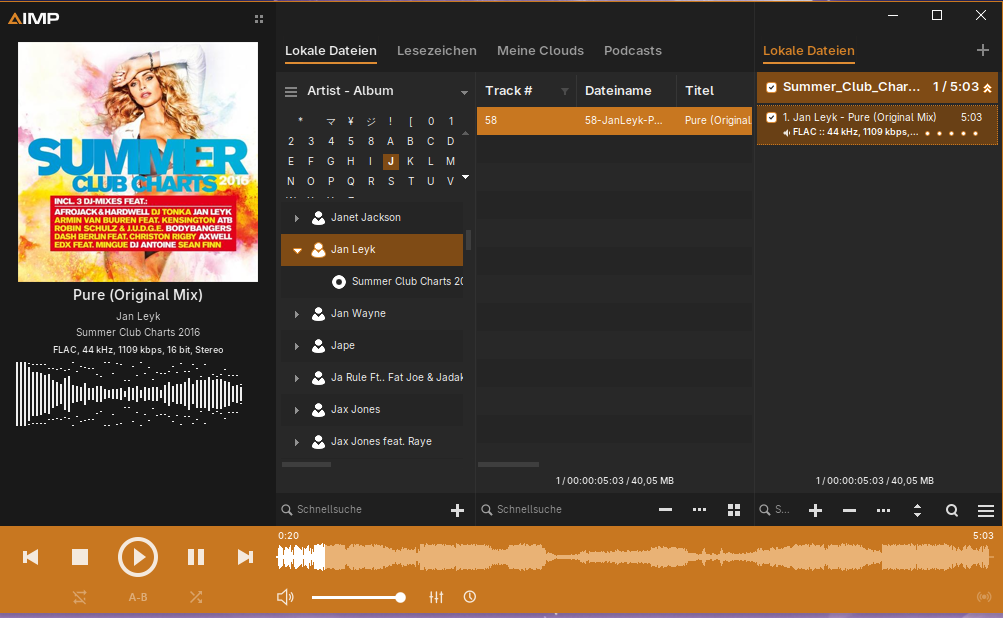The image size is (1003, 618).
Task: Filter by letter J in alphabet index
Action: (391, 161)
